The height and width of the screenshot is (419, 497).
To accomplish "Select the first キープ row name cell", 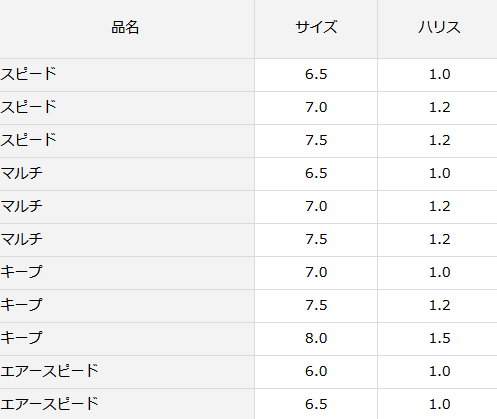I will point(127,273).
